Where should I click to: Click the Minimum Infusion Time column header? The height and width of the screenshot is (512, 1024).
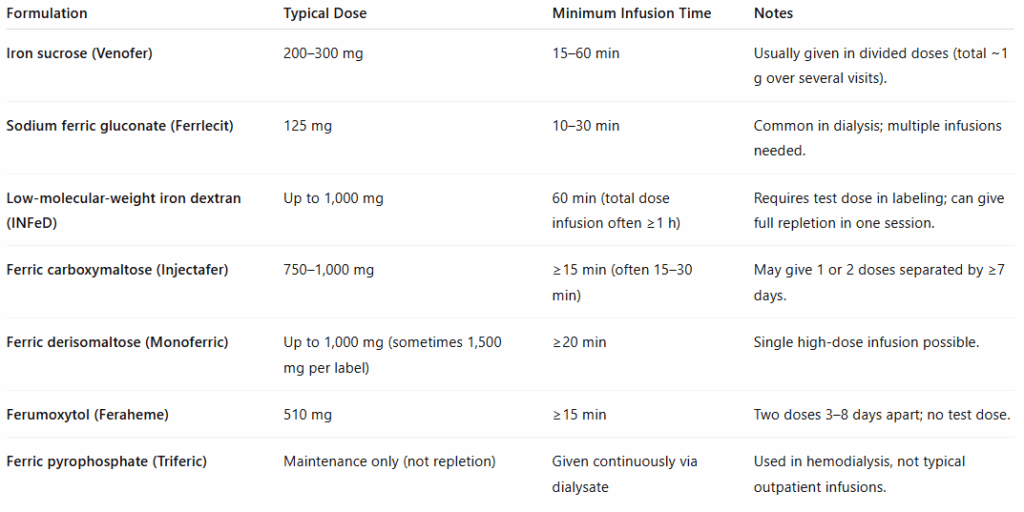tap(632, 14)
